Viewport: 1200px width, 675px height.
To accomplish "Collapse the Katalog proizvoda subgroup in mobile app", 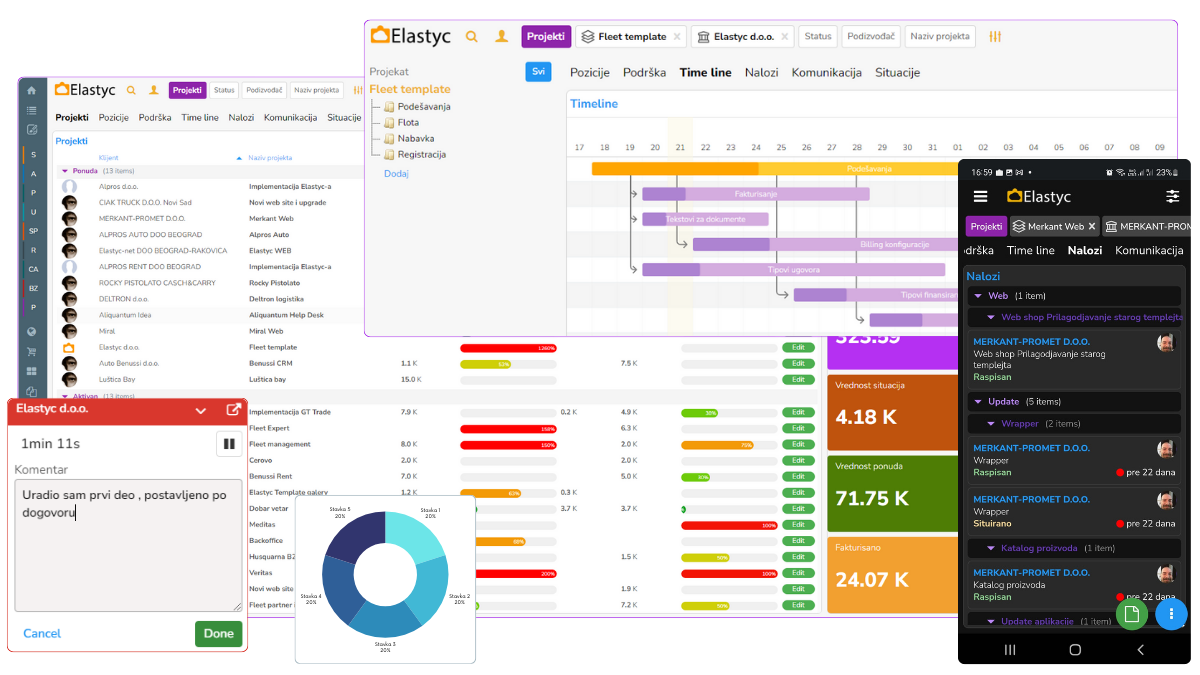I will 991,548.
